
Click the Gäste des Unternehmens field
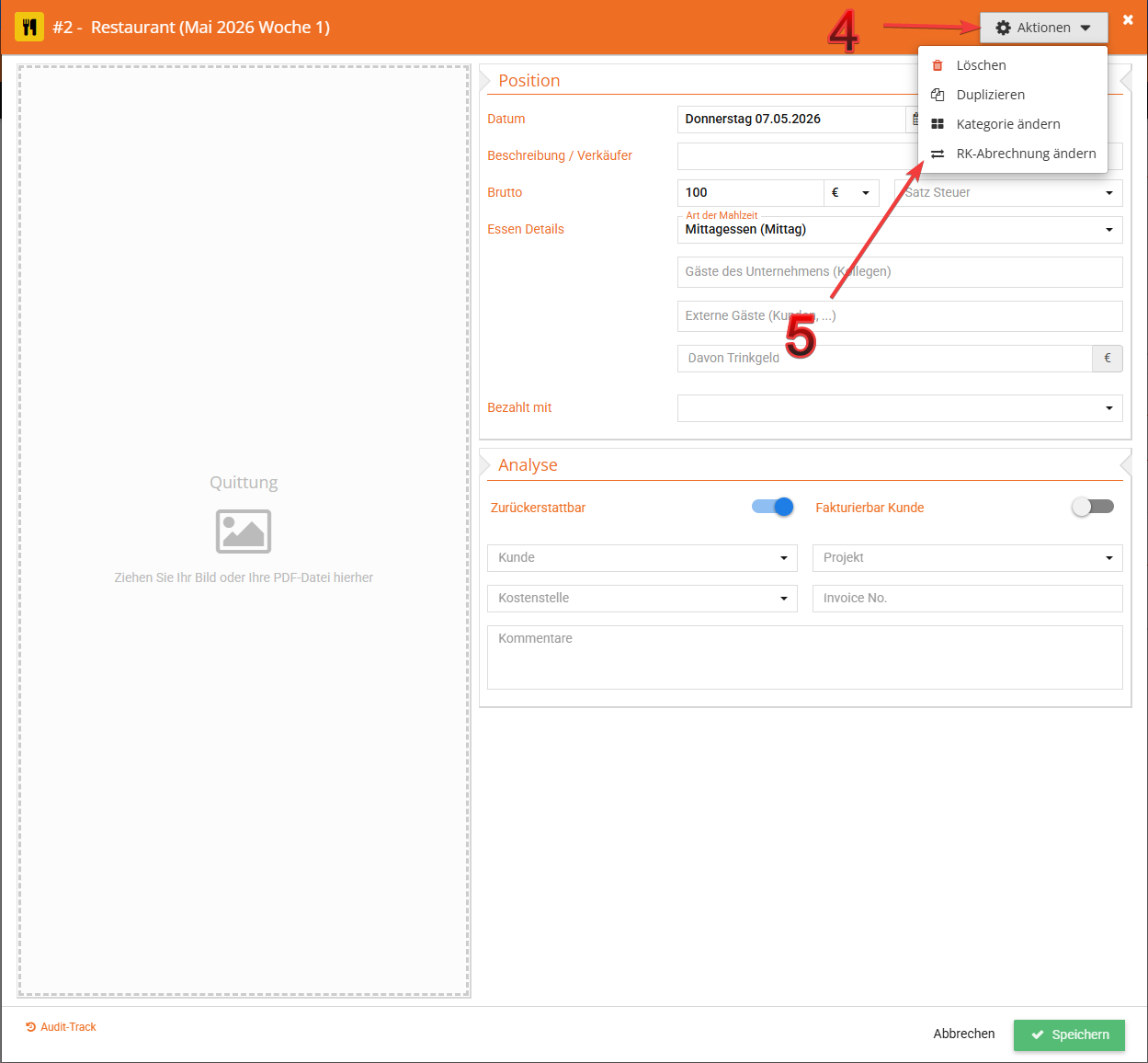[900, 271]
